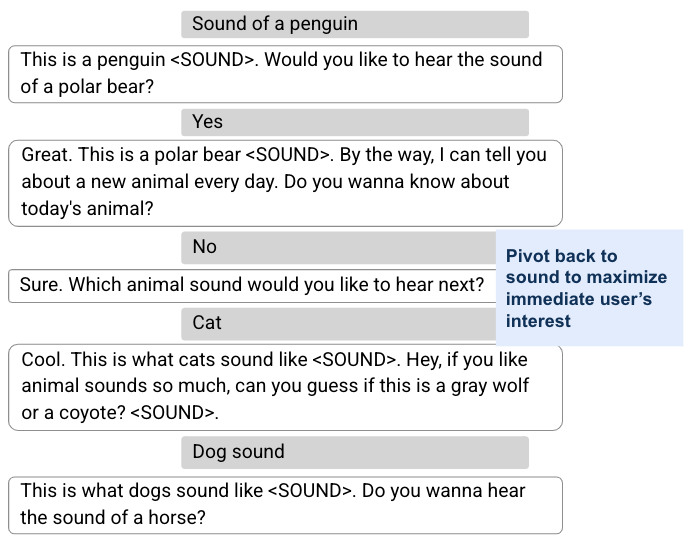
Task: Select the cats sound response bubble
Action: pyautogui.click(x=284, y=386)
